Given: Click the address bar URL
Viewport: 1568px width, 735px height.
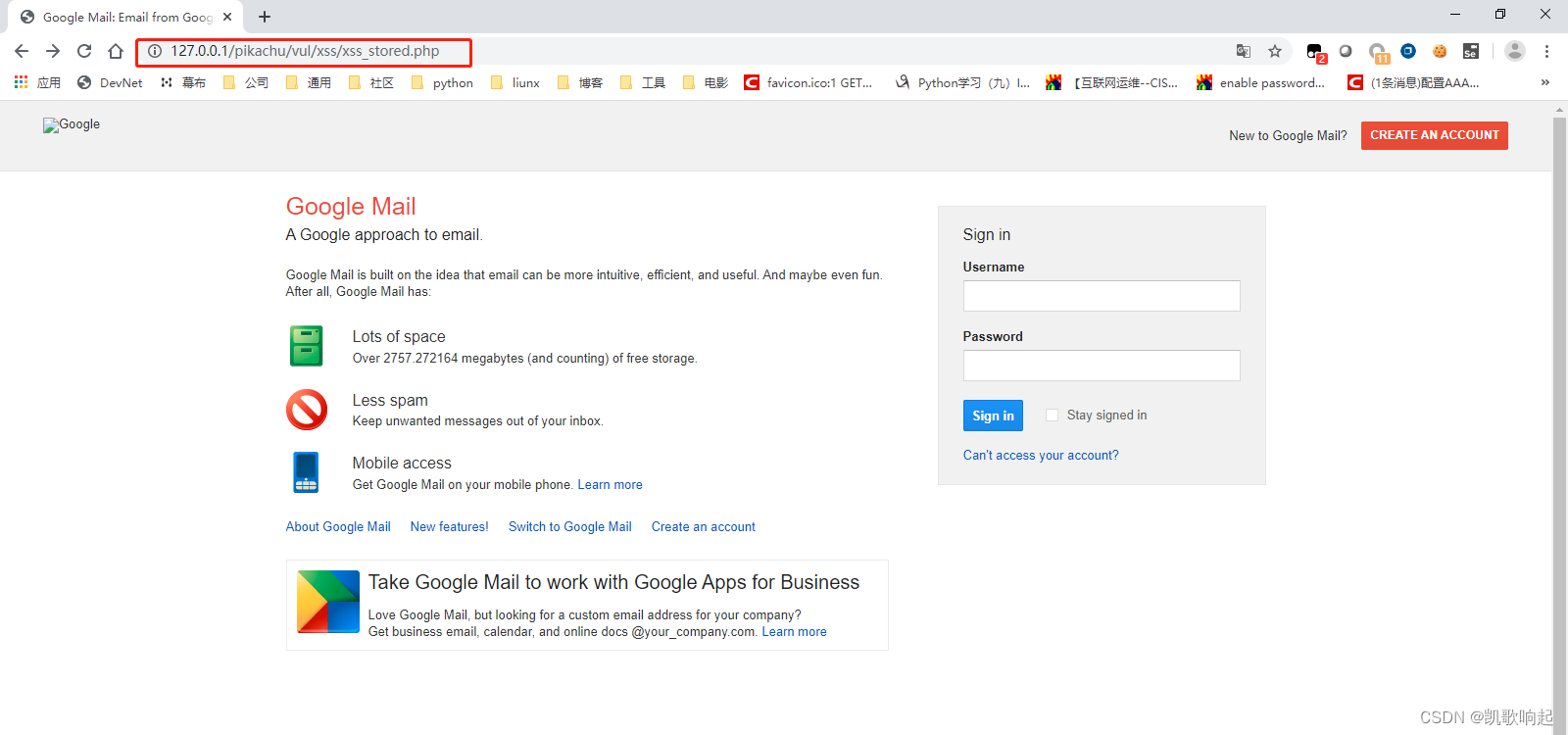Looking at the screenshot, I should 305,51.
